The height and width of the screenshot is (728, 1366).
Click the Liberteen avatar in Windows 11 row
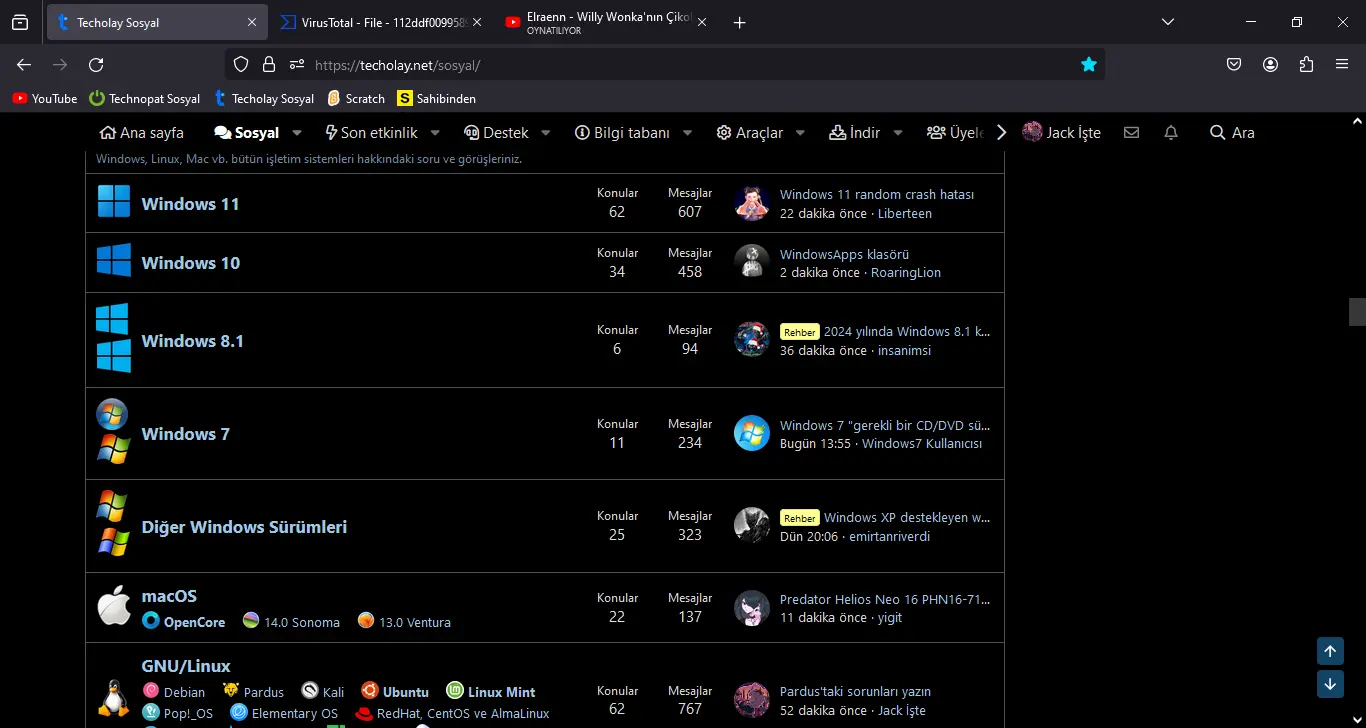click(x=751, y=203)
